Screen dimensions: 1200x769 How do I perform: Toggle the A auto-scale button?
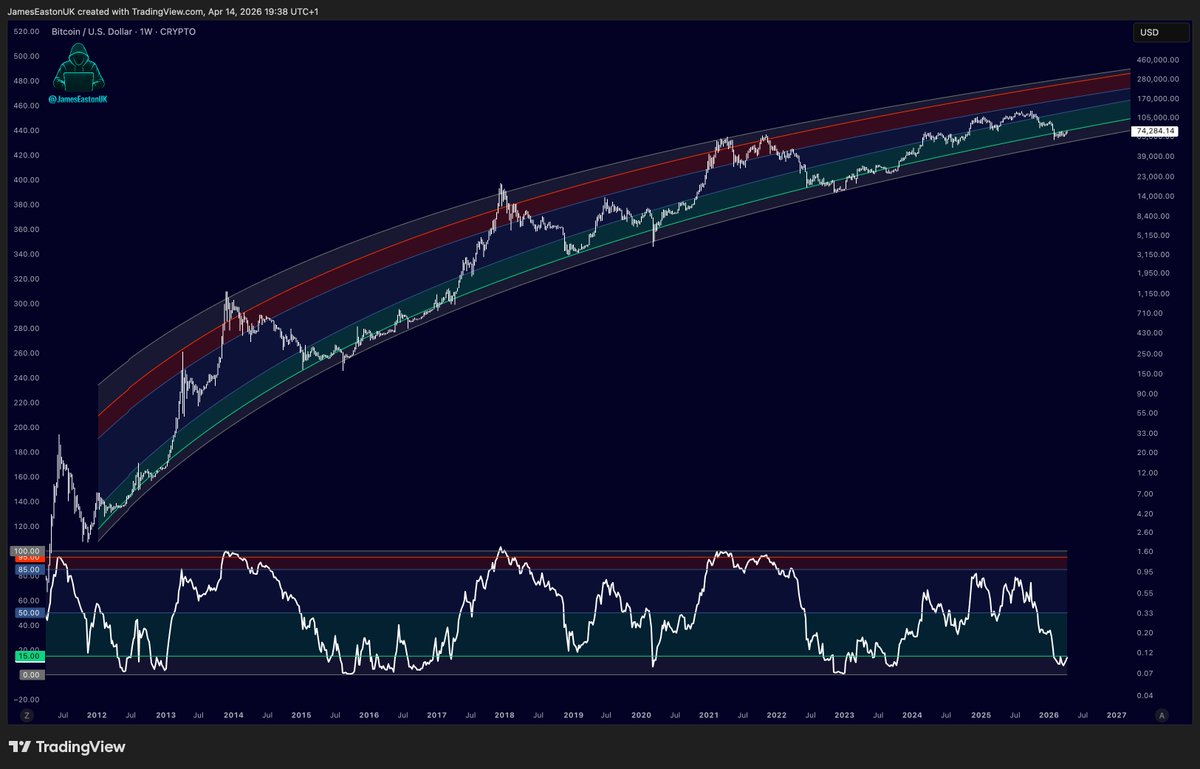1161,716
